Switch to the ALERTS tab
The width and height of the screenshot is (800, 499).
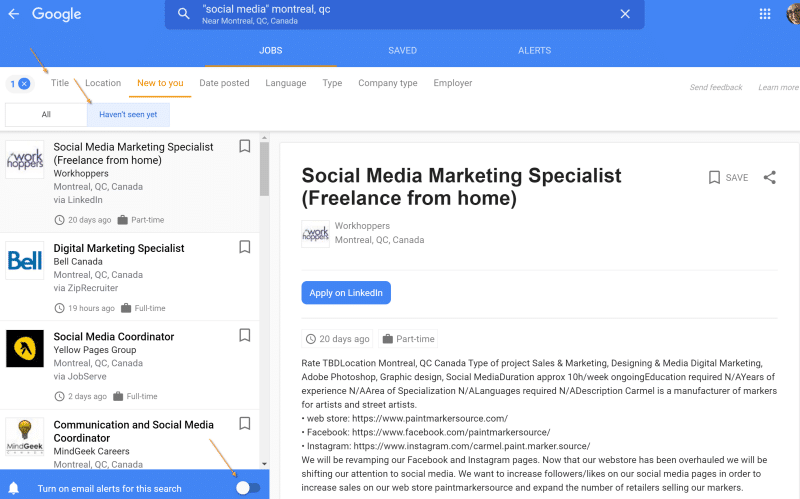point(535,51)
